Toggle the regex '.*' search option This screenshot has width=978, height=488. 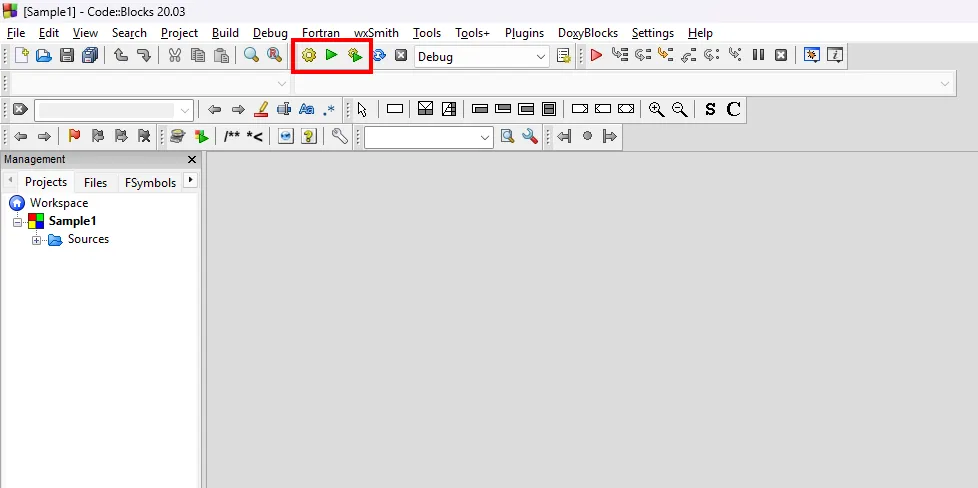point(330,109)
